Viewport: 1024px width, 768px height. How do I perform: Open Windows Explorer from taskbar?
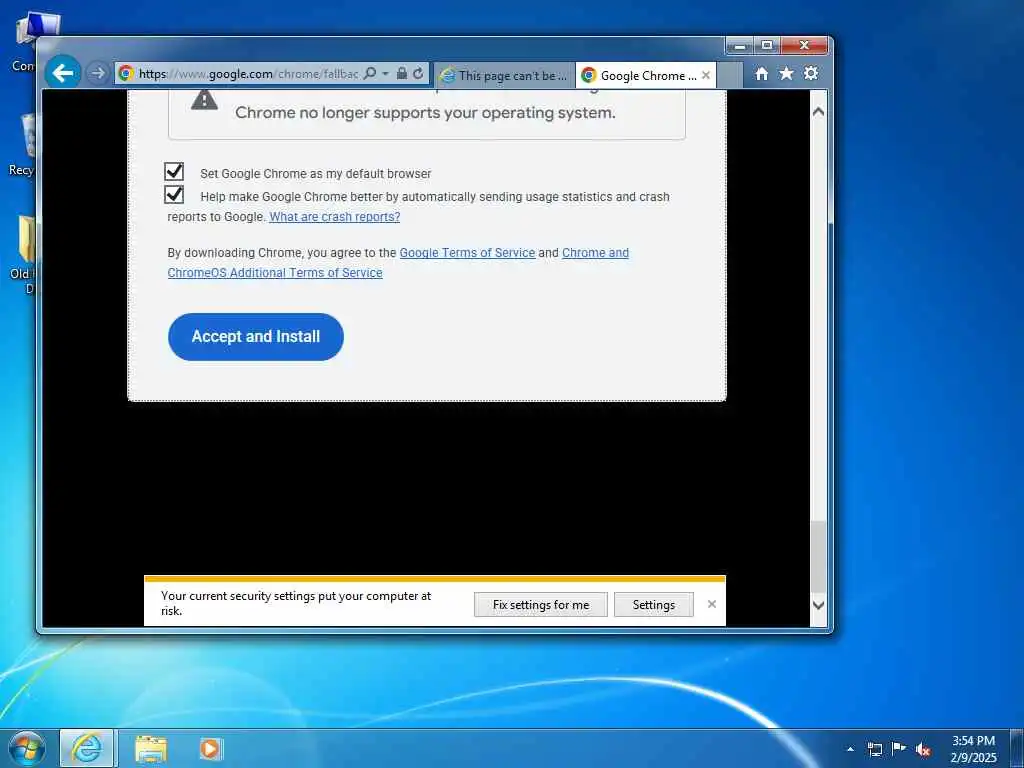[x=151, y=749]
